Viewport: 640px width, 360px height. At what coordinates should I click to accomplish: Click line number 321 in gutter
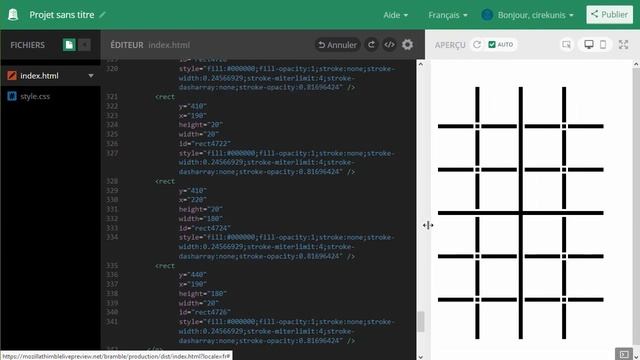[111, 97]
